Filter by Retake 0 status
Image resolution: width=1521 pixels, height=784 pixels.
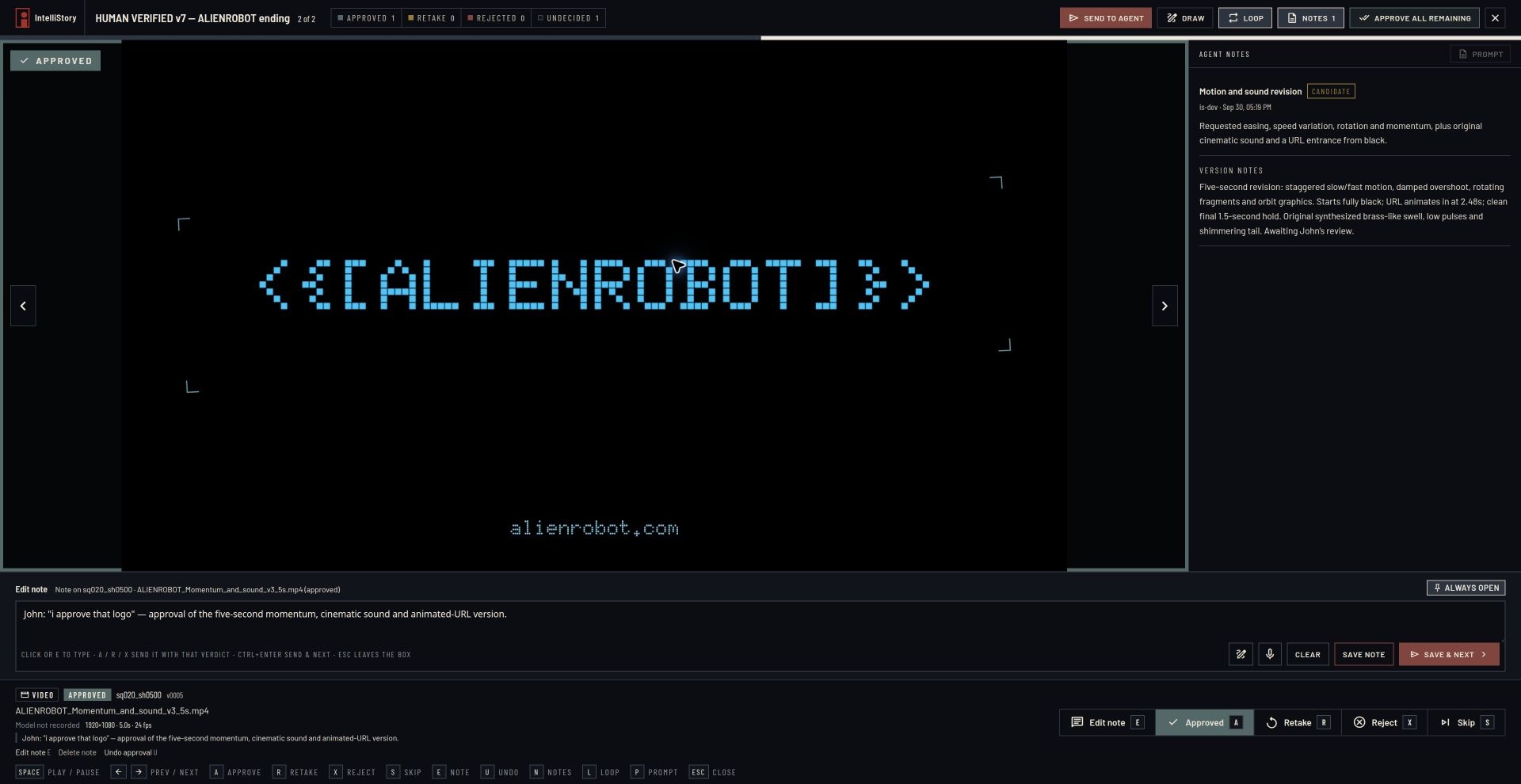click(431, 17)
